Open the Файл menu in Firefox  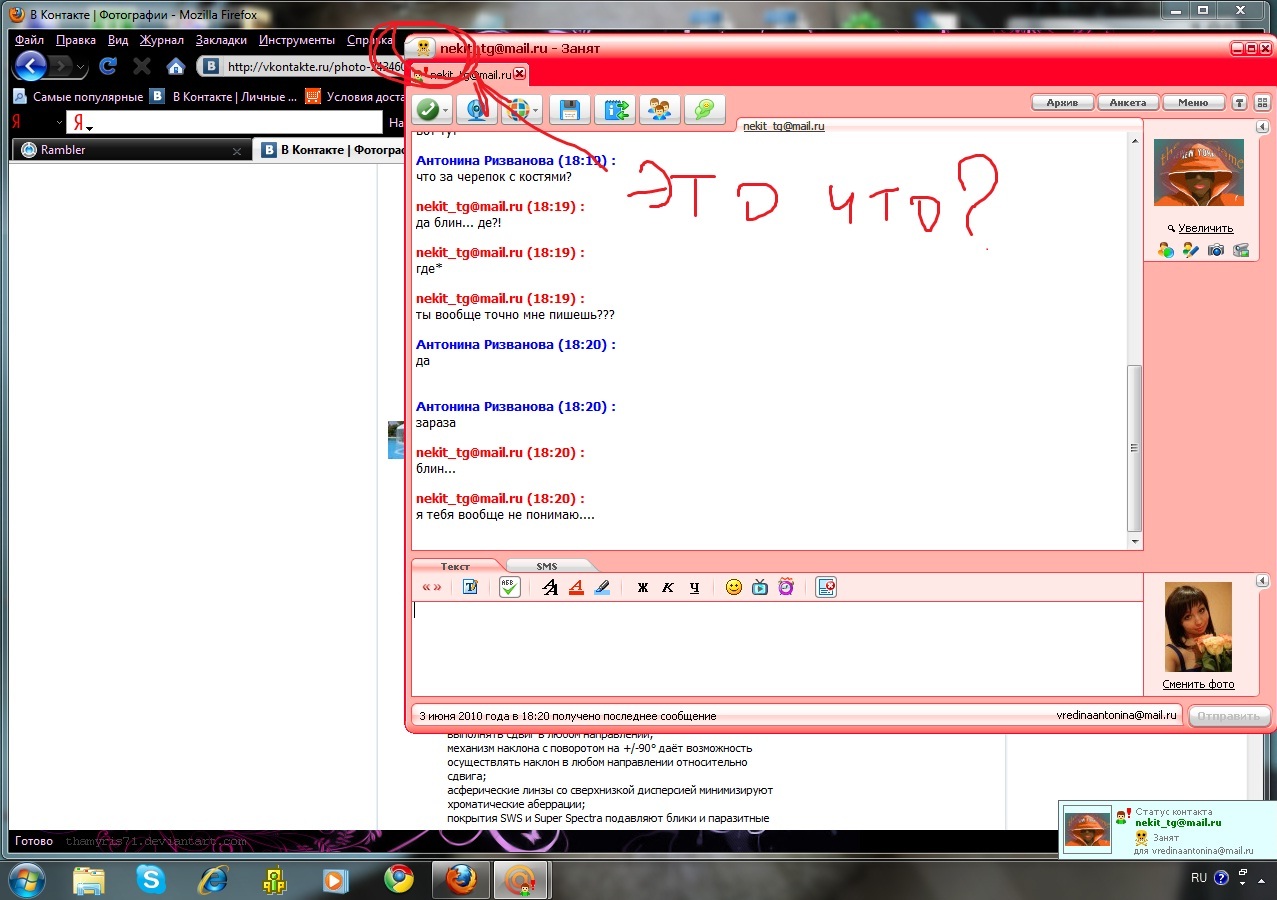coord(30,40)
